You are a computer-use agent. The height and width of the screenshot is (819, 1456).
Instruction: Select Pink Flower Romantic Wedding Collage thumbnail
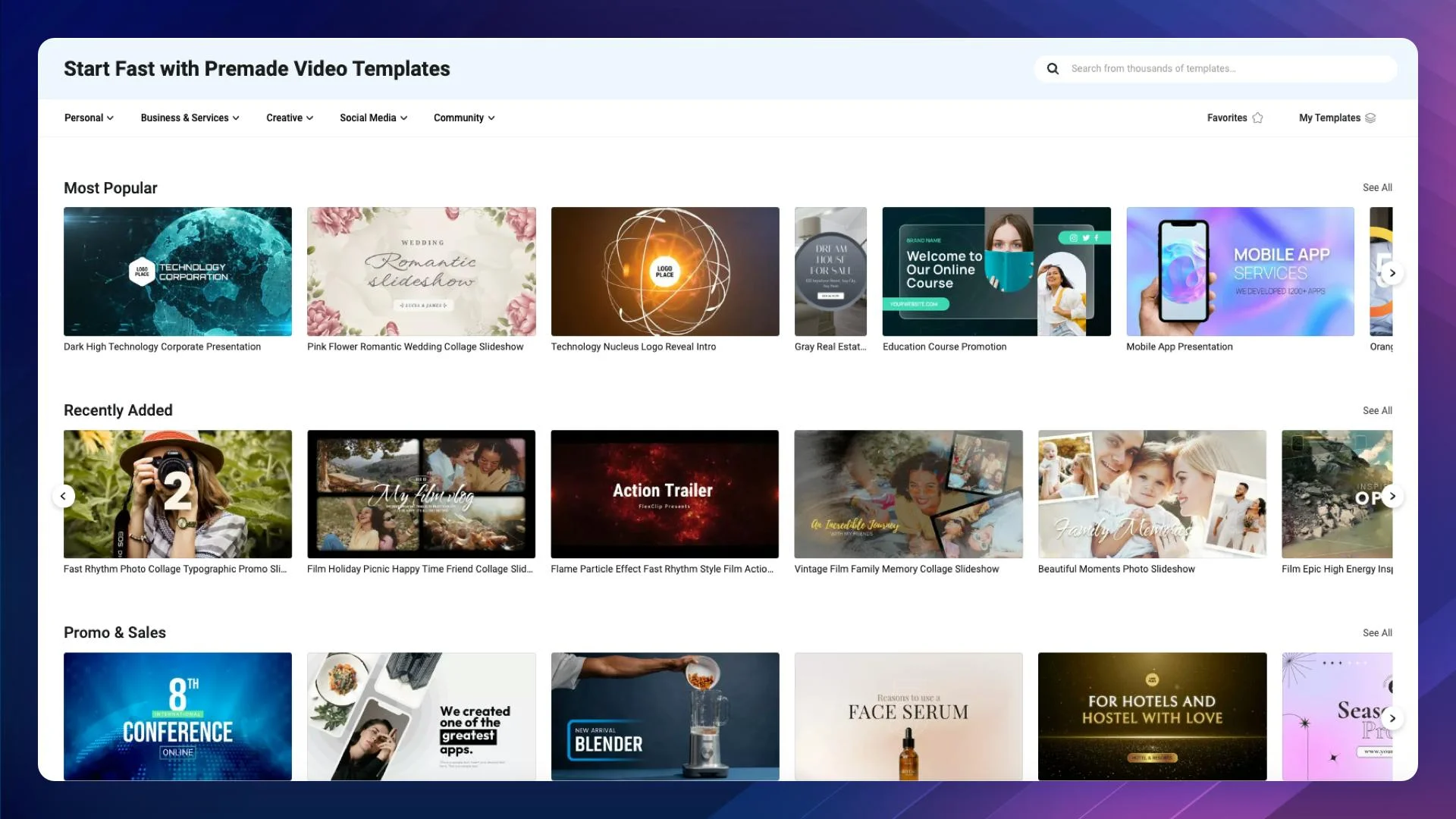point(422,271)
